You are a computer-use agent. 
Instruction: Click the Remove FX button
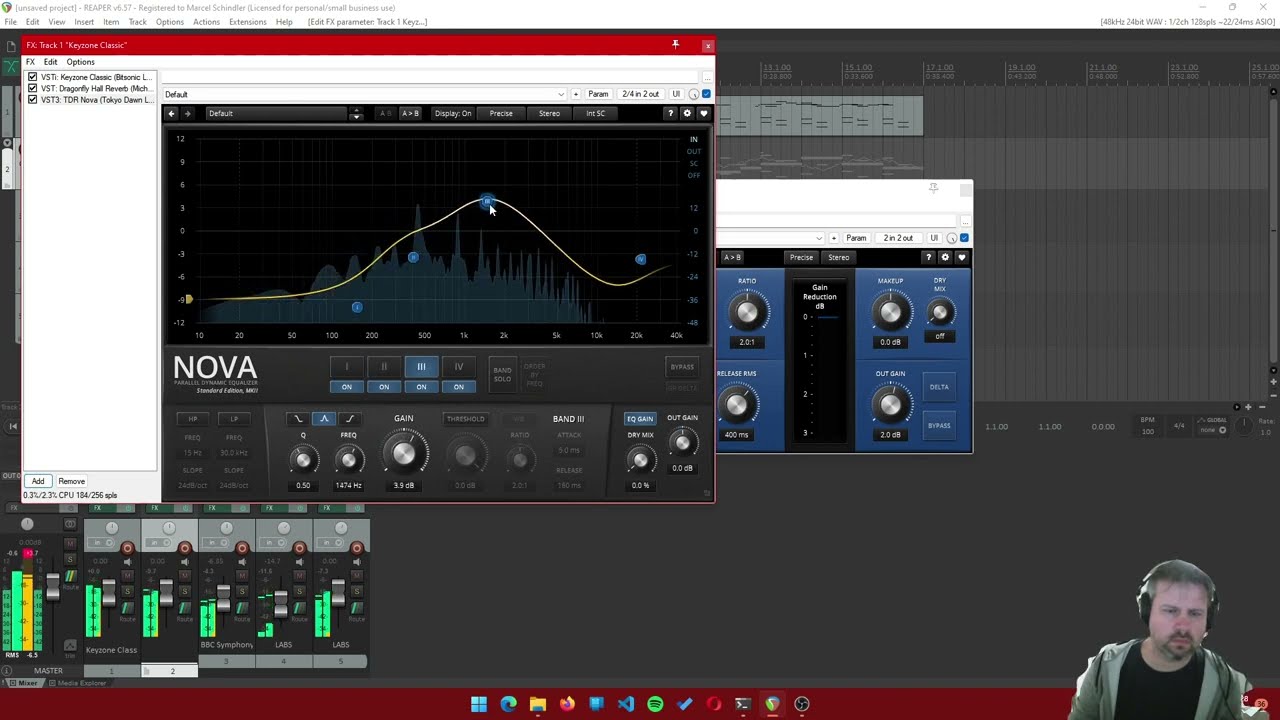pos(71,481)
